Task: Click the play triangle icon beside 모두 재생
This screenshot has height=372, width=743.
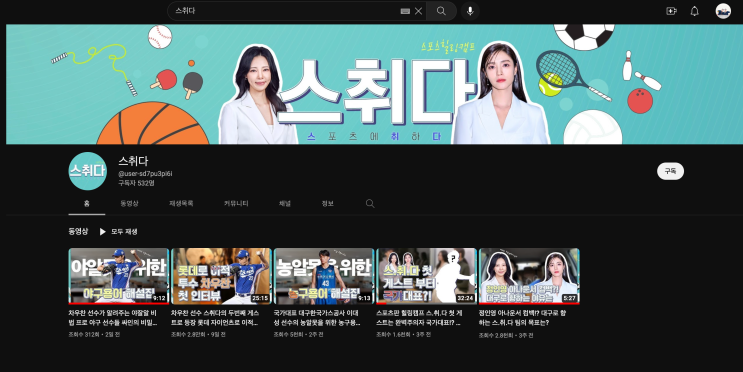Action: coord(102,232)
